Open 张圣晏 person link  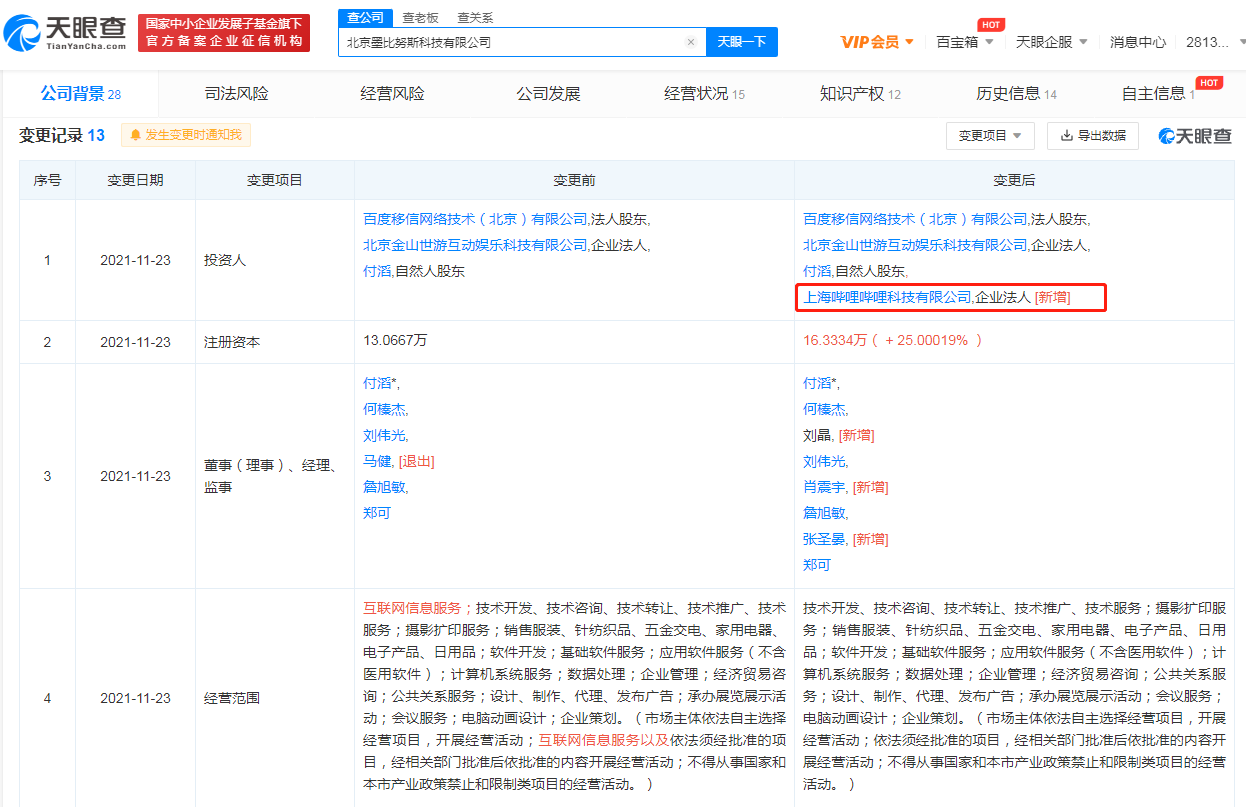[825, 539]
